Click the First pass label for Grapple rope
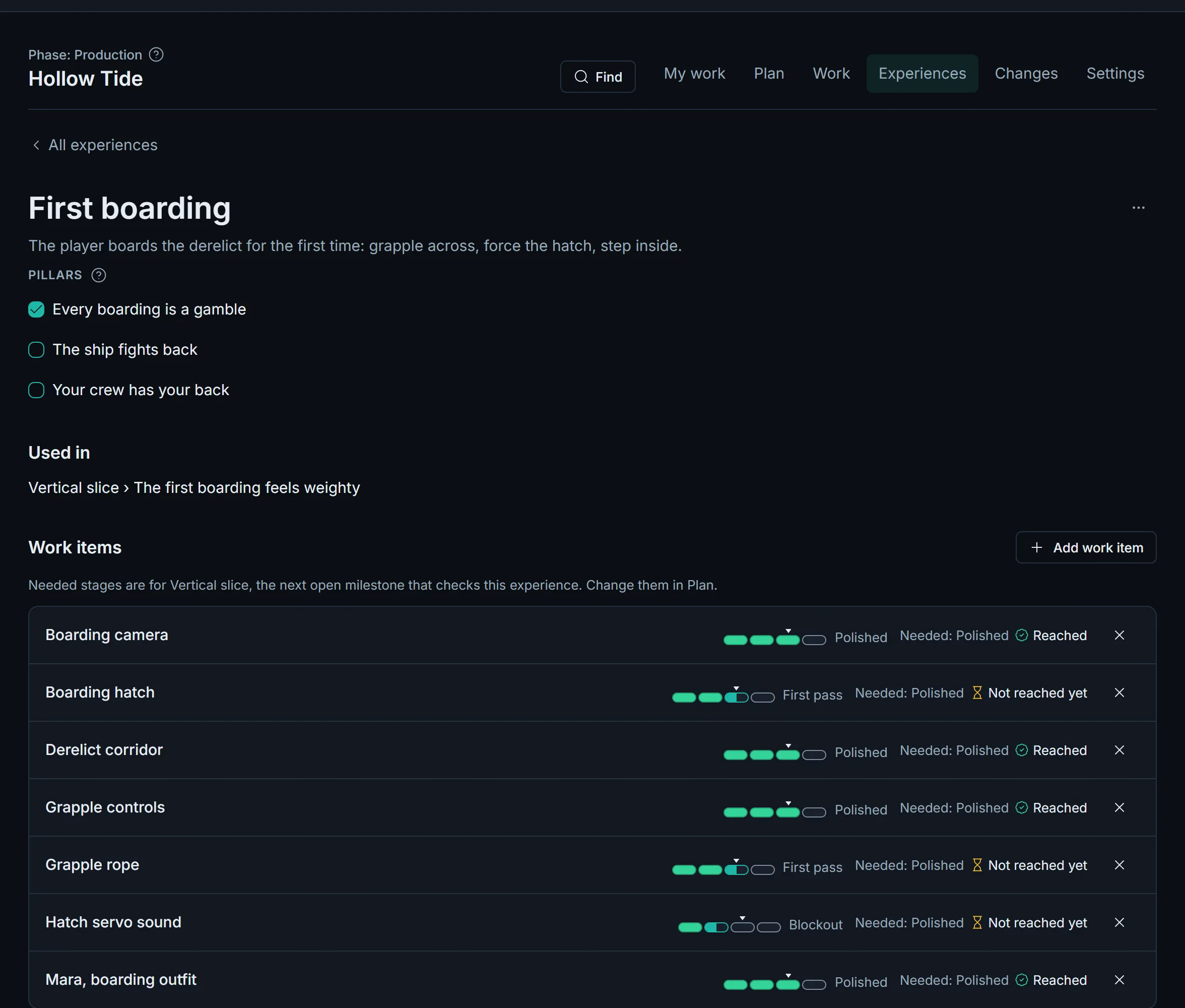The width and height of the screenshot is (1185, 1008). coord(812,867)
